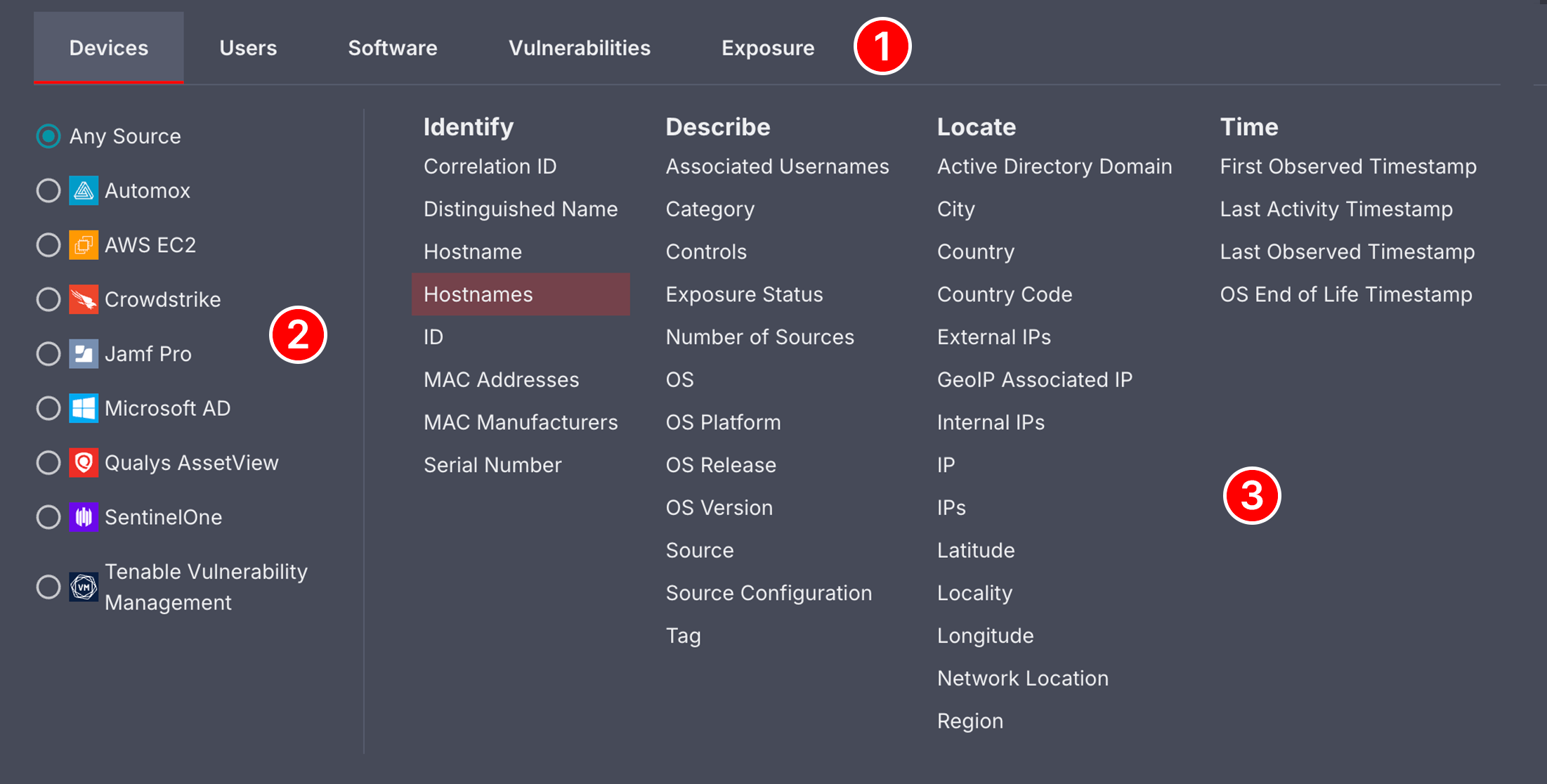Click the Qualys AssetView shield icon
The image size is (1547, 784).
[83, 462]
